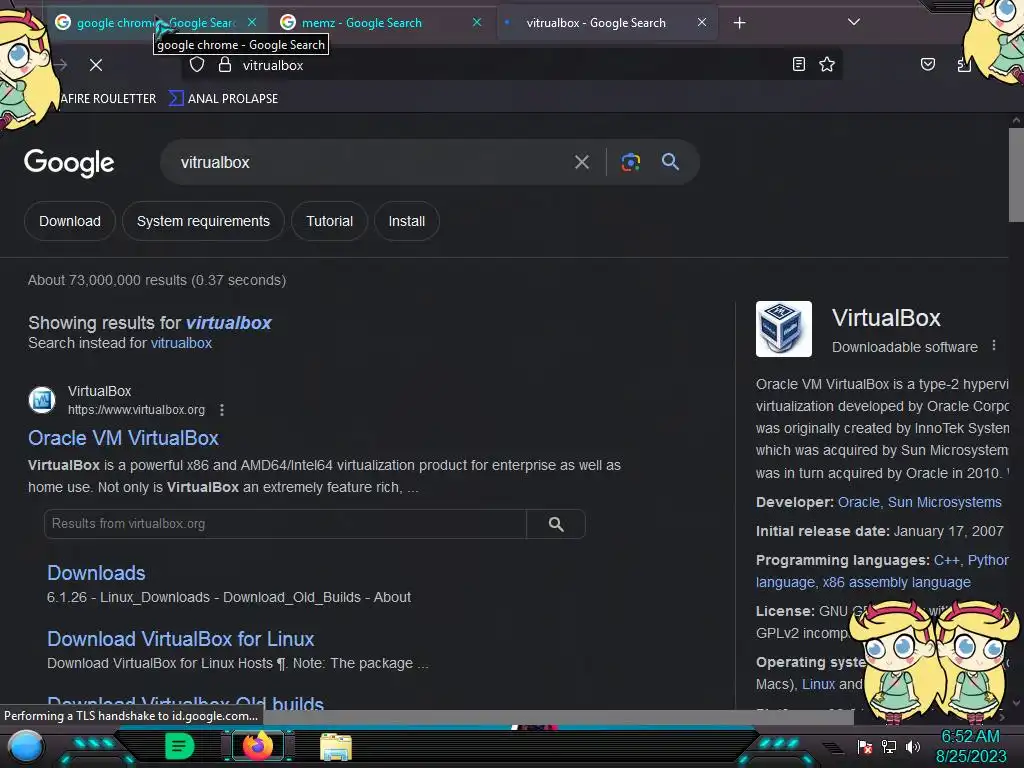The image size is (1024, 768).
Task: Open the Windows Start orb
Action: [26, 748]
